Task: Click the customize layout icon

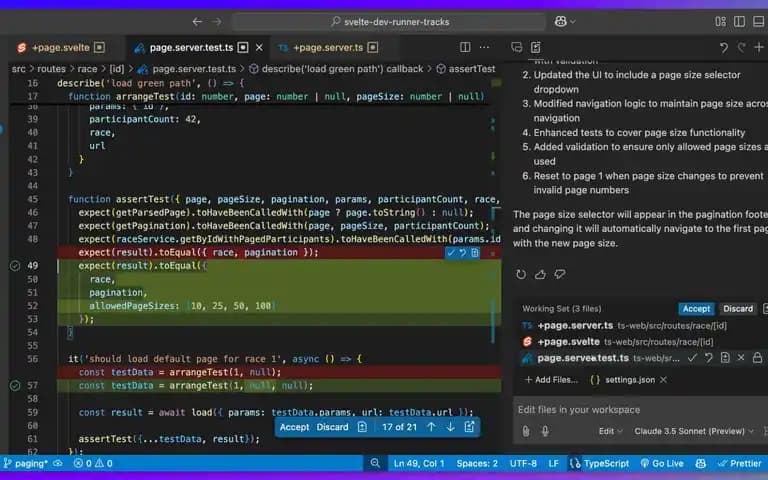Action: coord(720,22)
